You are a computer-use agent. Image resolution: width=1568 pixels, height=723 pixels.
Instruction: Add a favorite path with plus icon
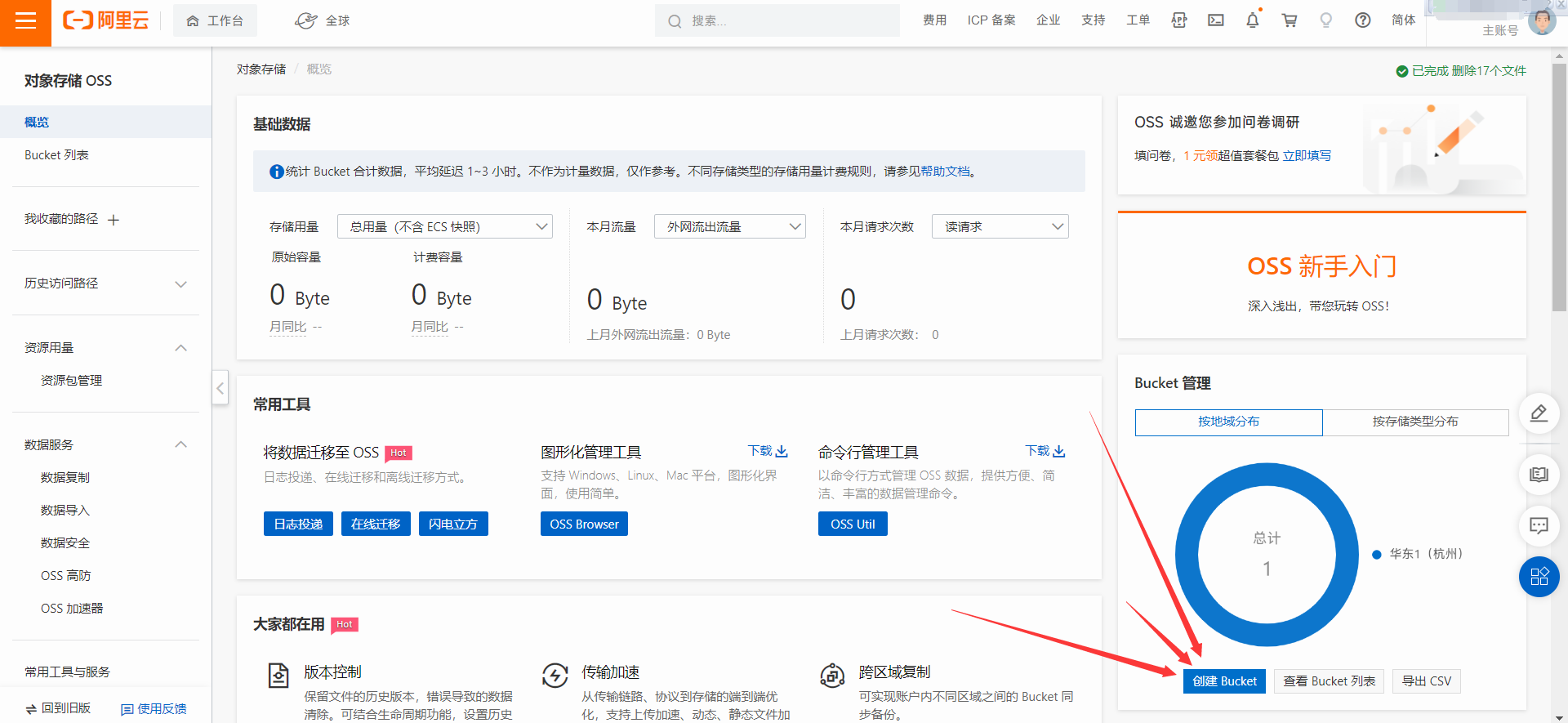(x=114, y=220)
